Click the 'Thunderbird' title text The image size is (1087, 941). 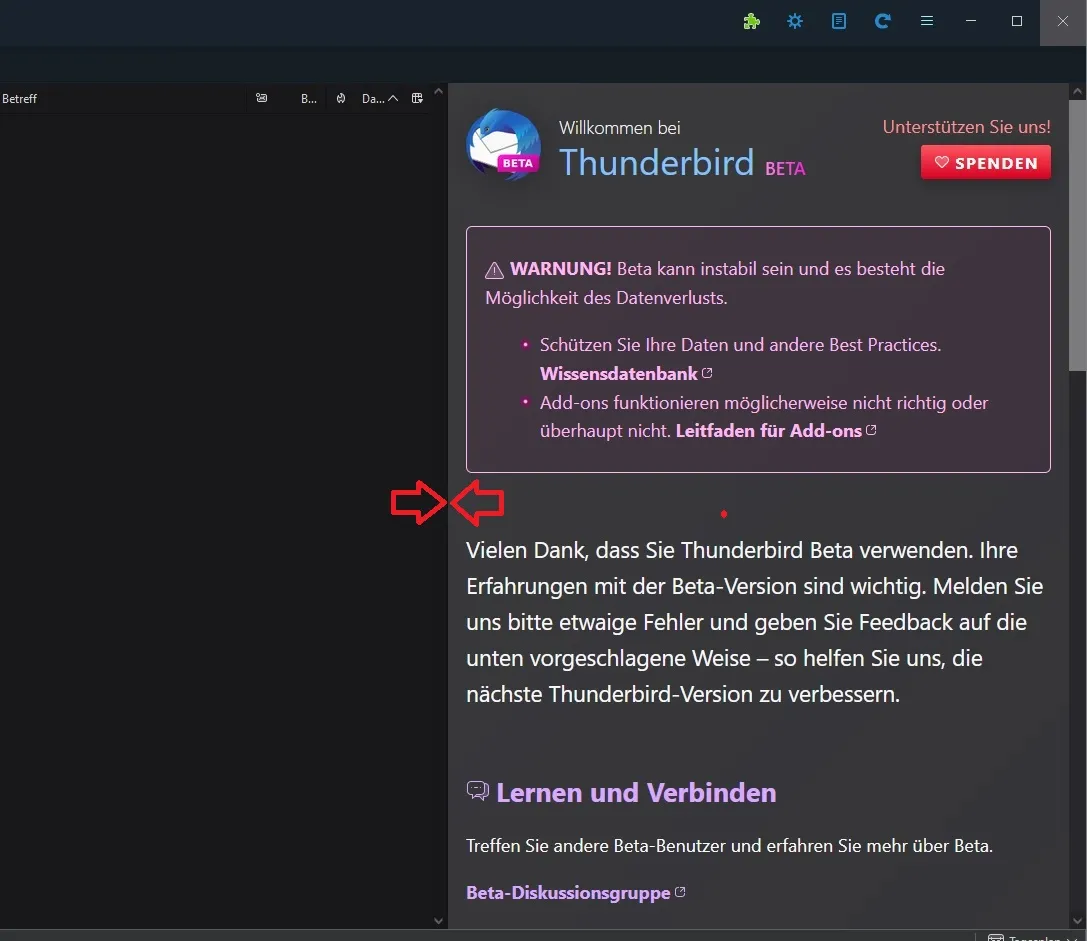click(656, 162)
